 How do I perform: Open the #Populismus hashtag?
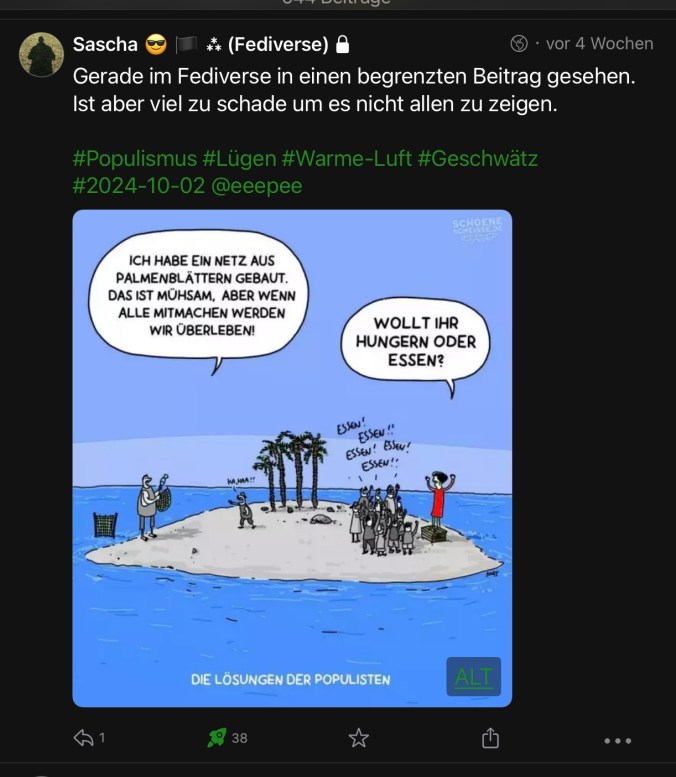coord(135,159)
